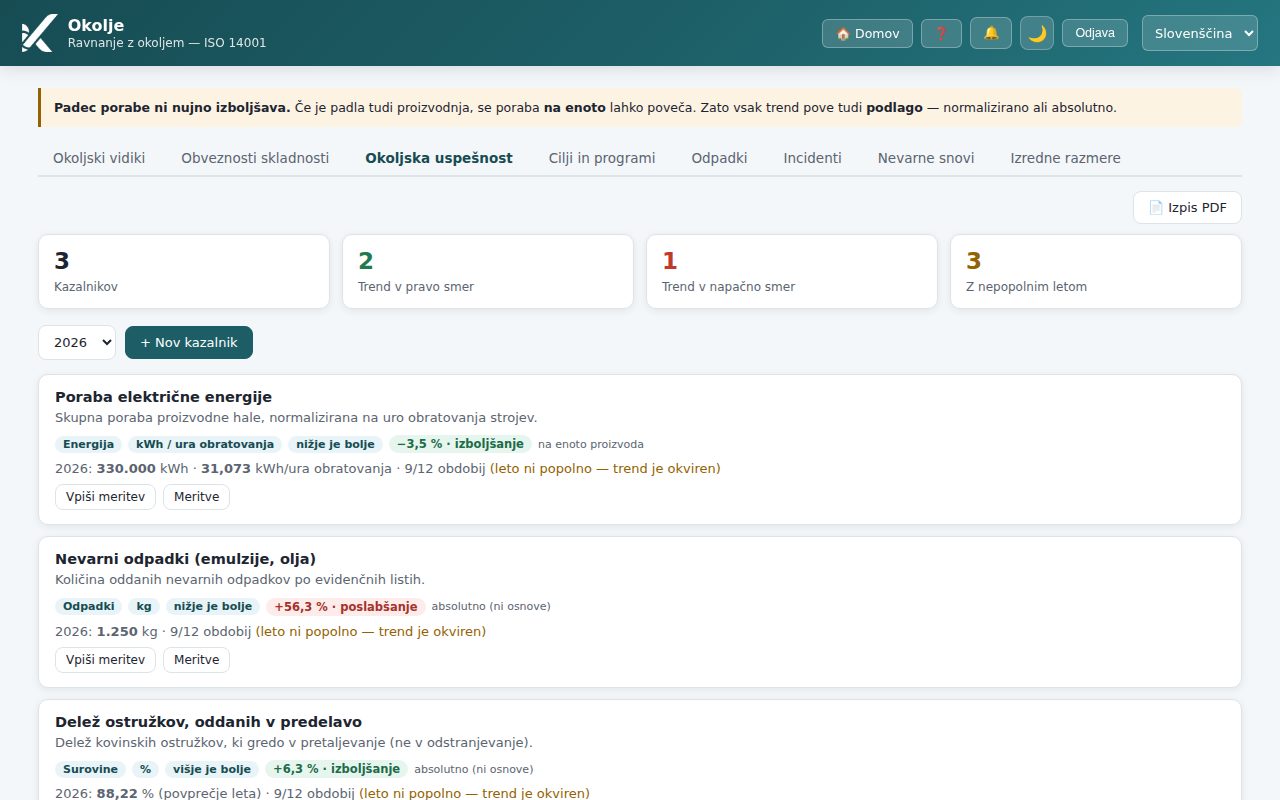This screenshot has width=1280, height=800.
Task: Open help via the question mark icon
Action: point(941,33)
